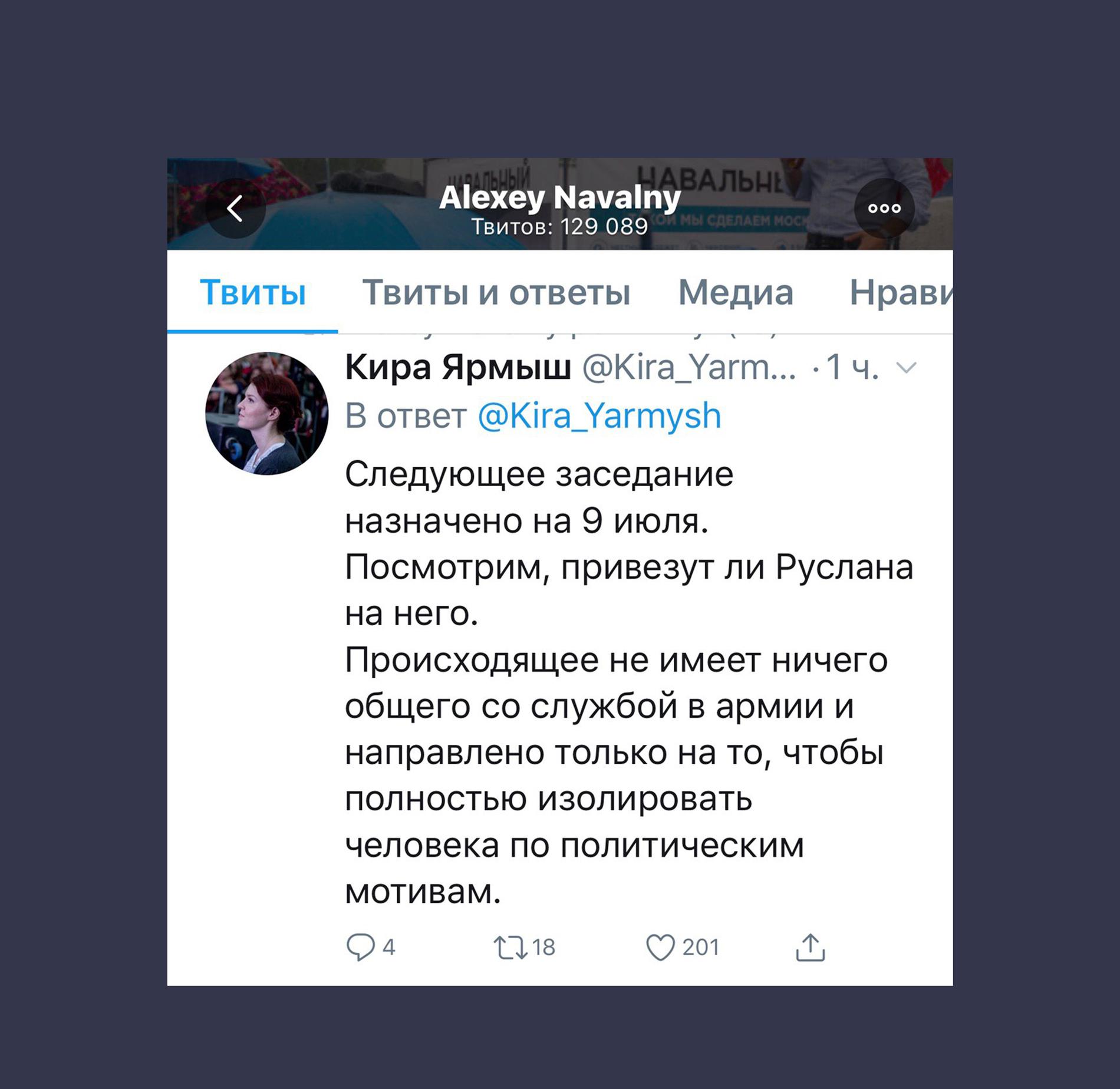View the reply count of 4
The height and width of the screenshot is (1089, 1120).
pyautogui.click(x=388, y=948)
